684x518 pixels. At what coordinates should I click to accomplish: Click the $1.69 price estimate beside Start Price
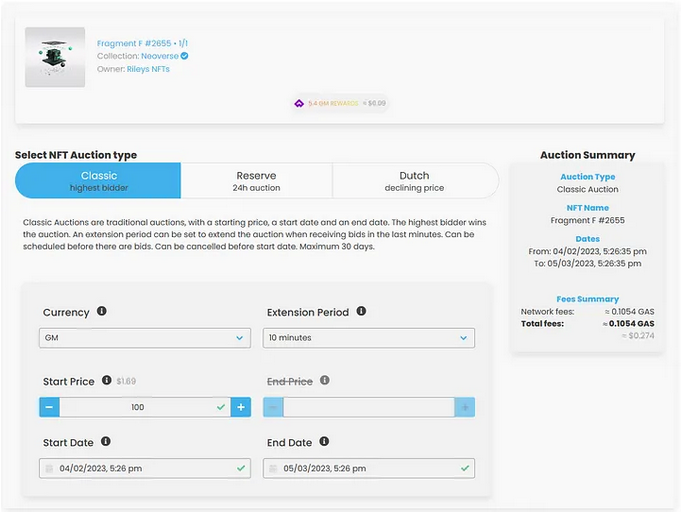coord(126,381)
